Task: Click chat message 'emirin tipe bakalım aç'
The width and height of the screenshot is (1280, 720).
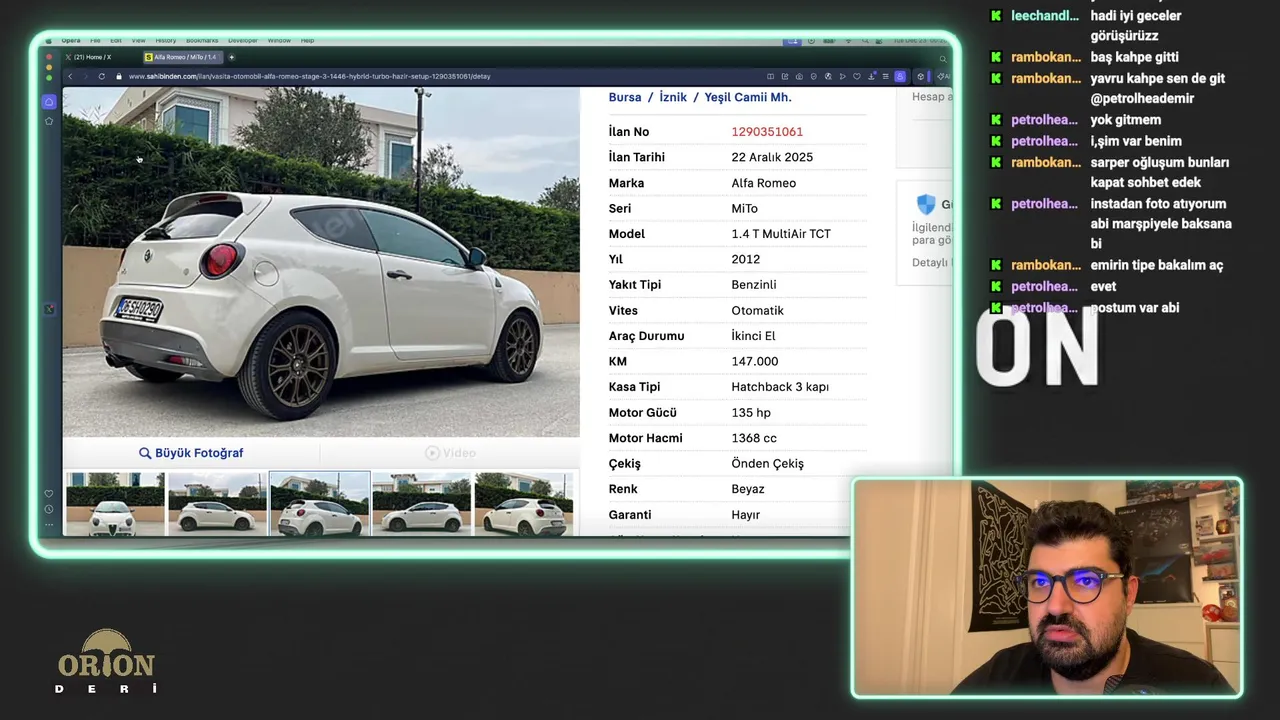Action: coord(1157,265)
